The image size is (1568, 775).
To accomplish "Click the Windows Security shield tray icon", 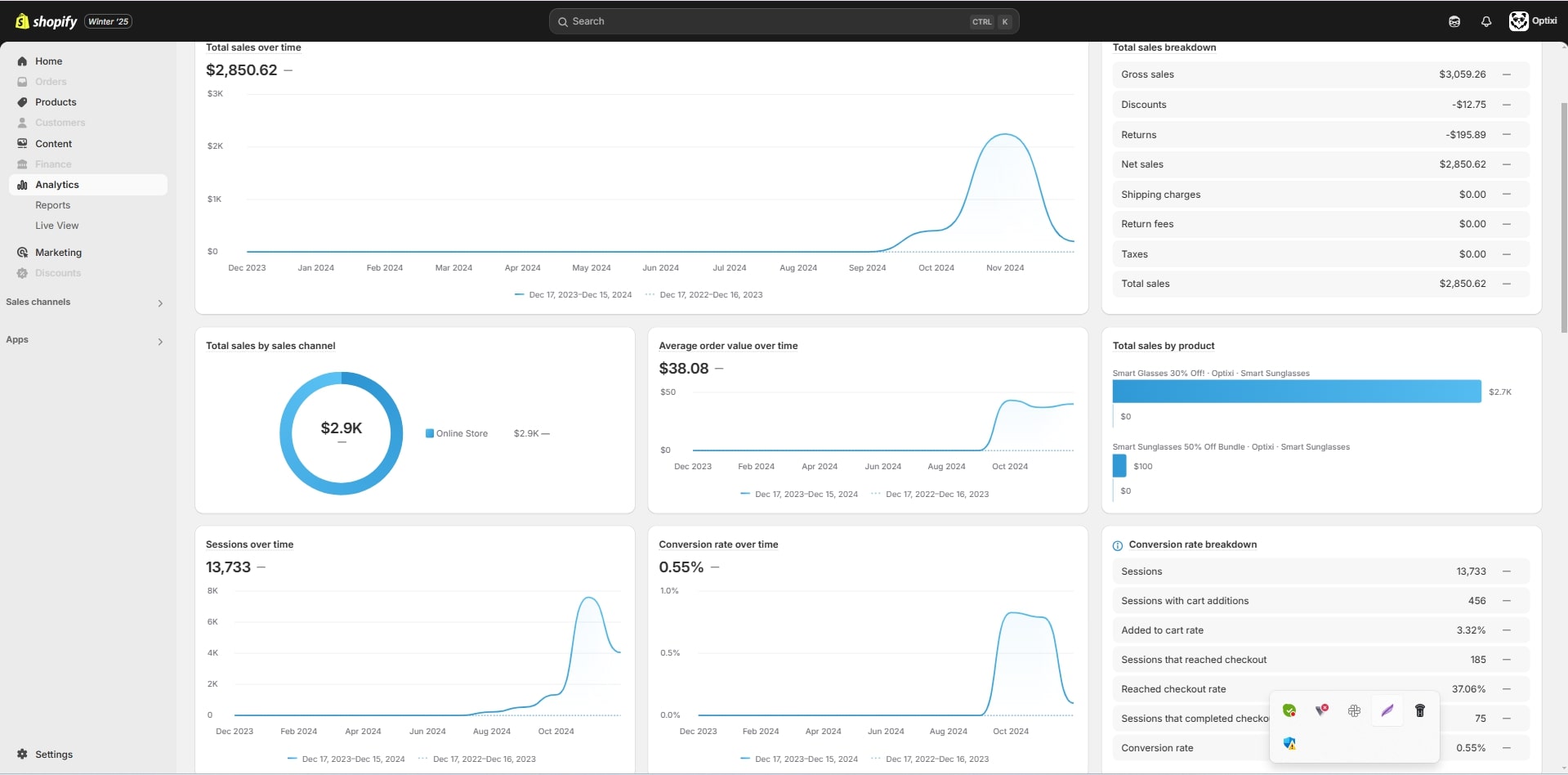I will coord(1289,744).
